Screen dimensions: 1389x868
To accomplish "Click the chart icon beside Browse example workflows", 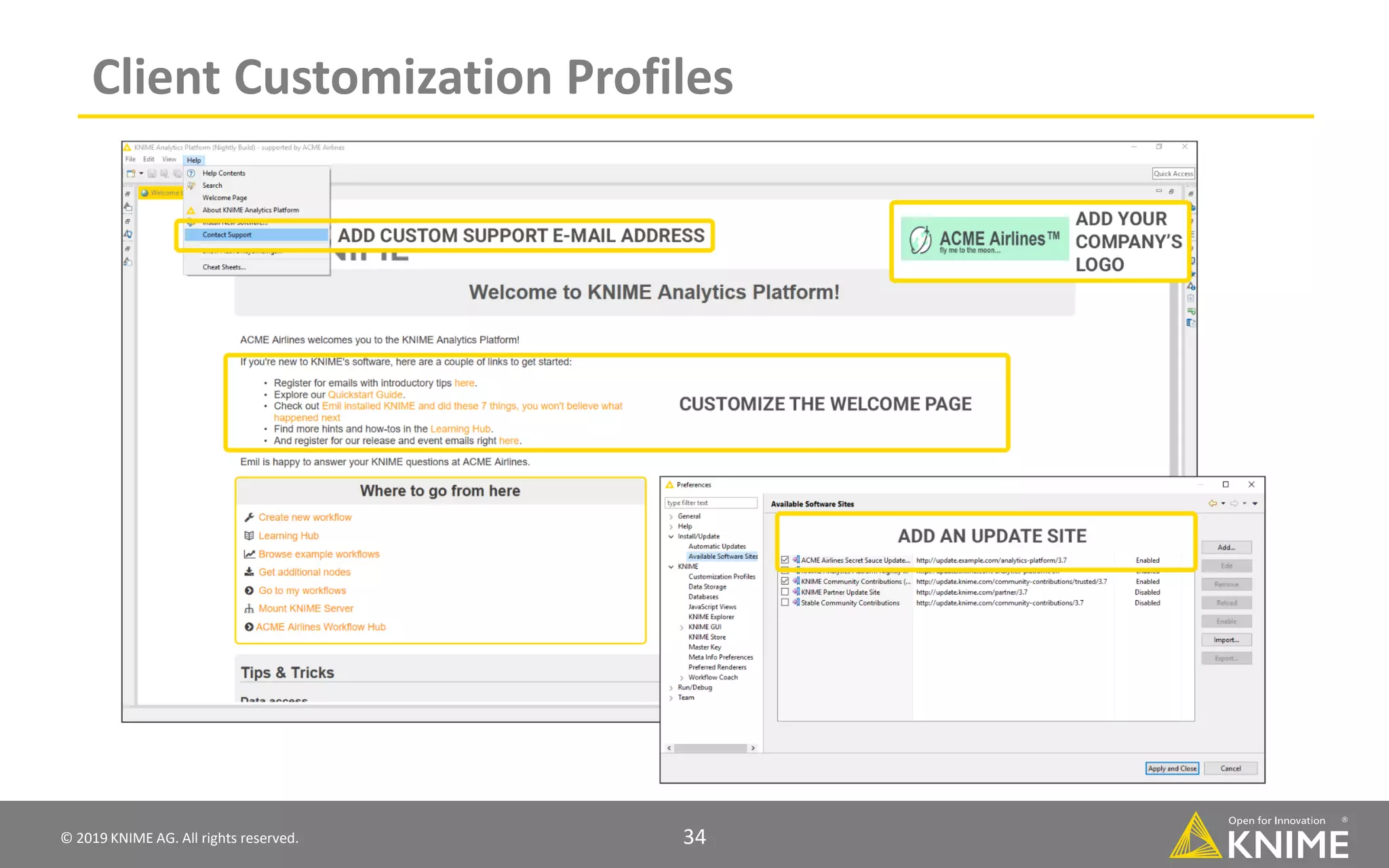I will pos(249,554).
